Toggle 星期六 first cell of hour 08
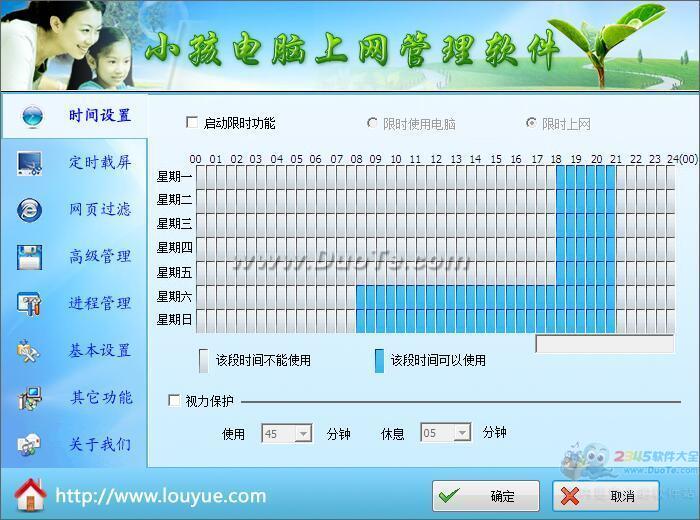 [x=361, y=297]
